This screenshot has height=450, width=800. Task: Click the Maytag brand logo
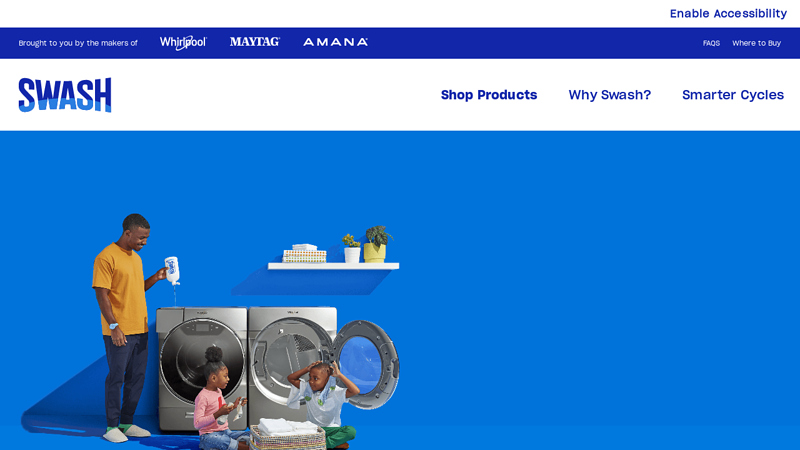point(255,42)
